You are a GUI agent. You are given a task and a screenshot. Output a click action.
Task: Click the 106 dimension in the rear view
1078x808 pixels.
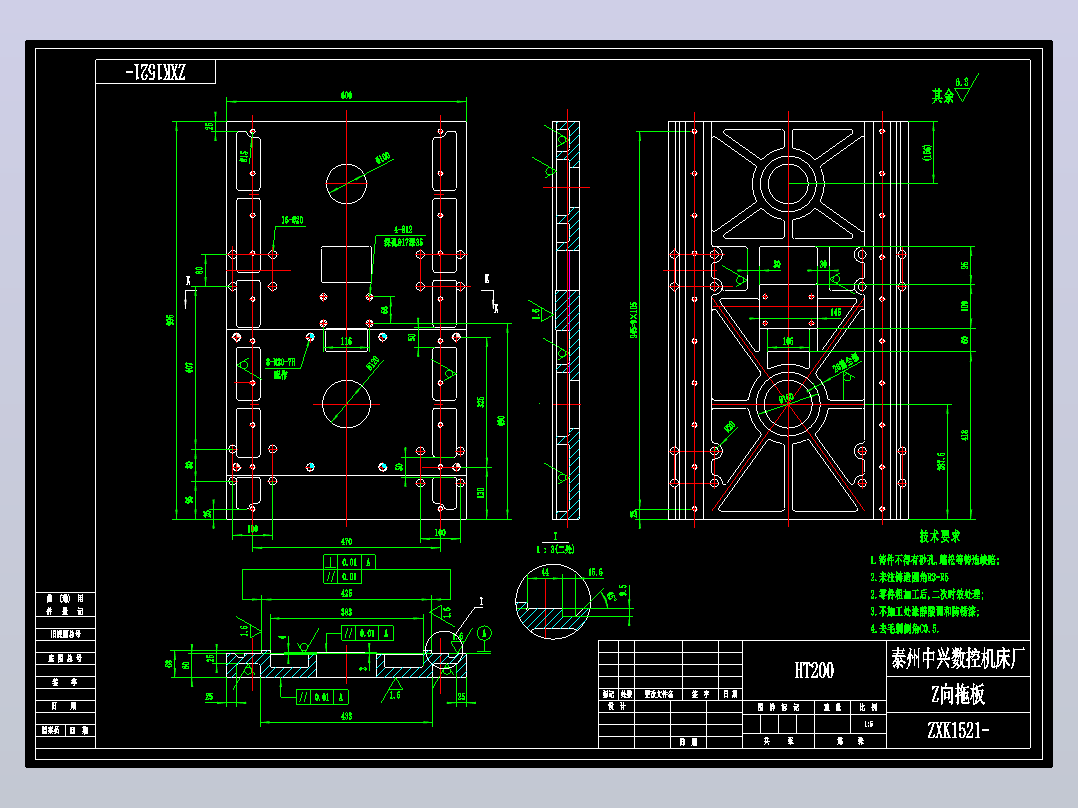click(789, 341)
